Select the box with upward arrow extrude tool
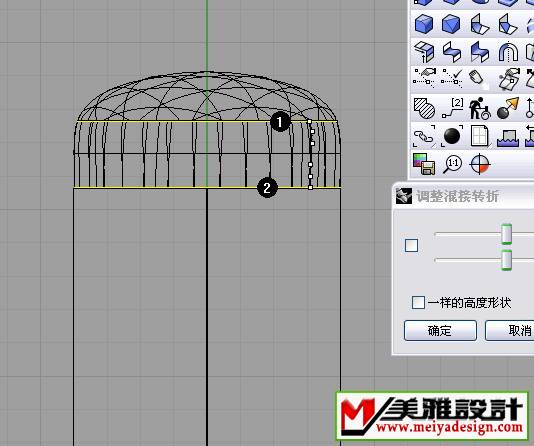This screenshot has height=446, width=534. (x=424, y=52)
